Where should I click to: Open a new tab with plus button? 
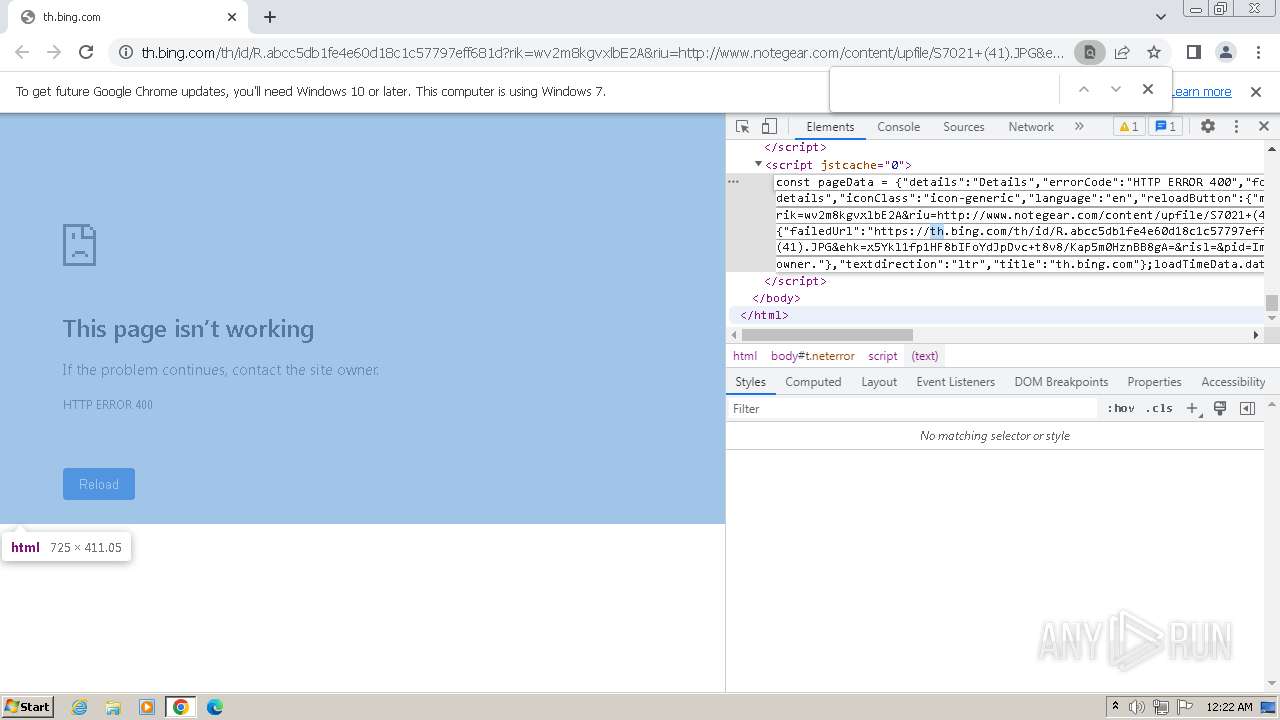[x=270, y=17]
